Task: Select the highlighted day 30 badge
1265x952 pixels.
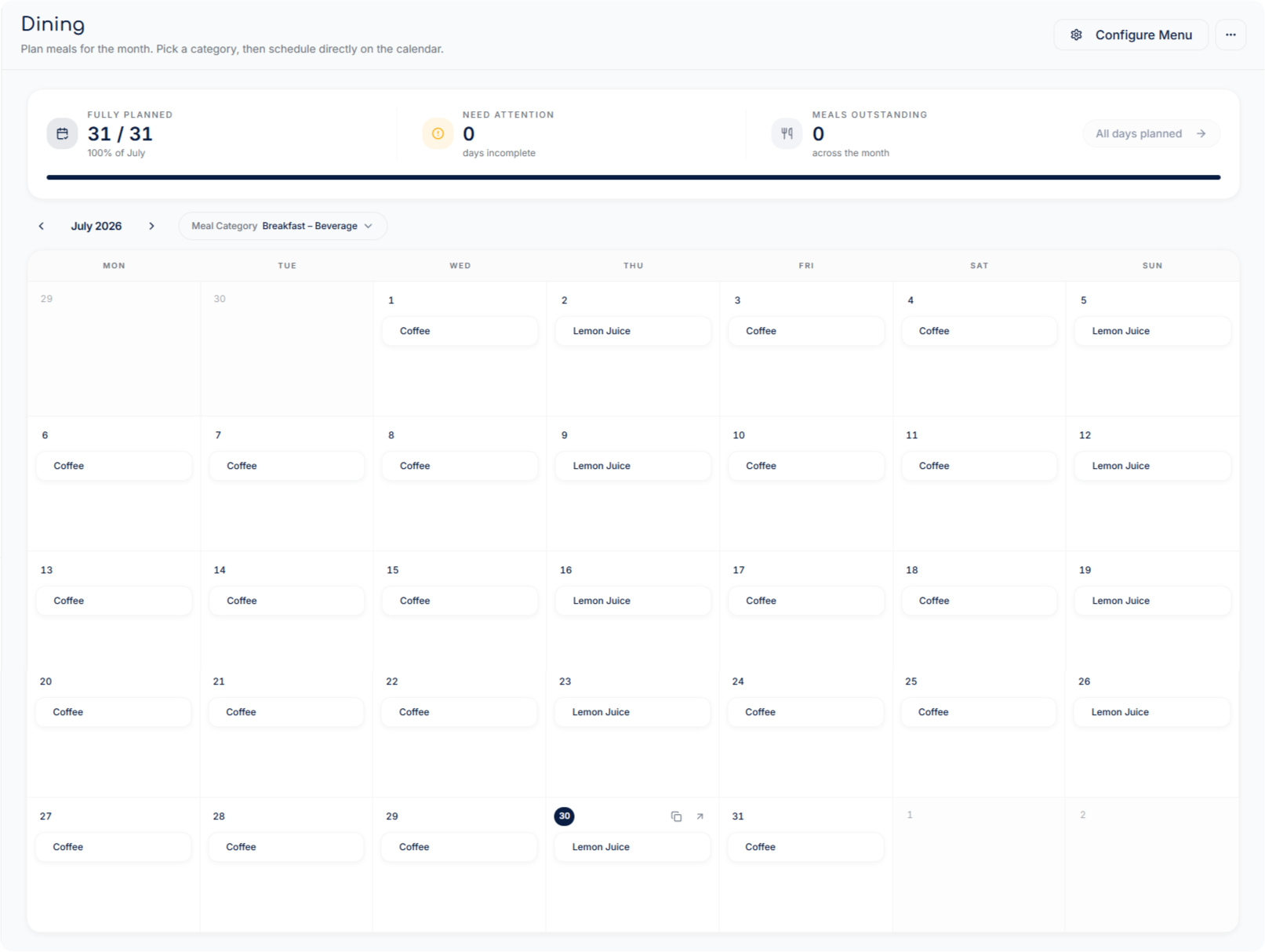Action: 564,816
